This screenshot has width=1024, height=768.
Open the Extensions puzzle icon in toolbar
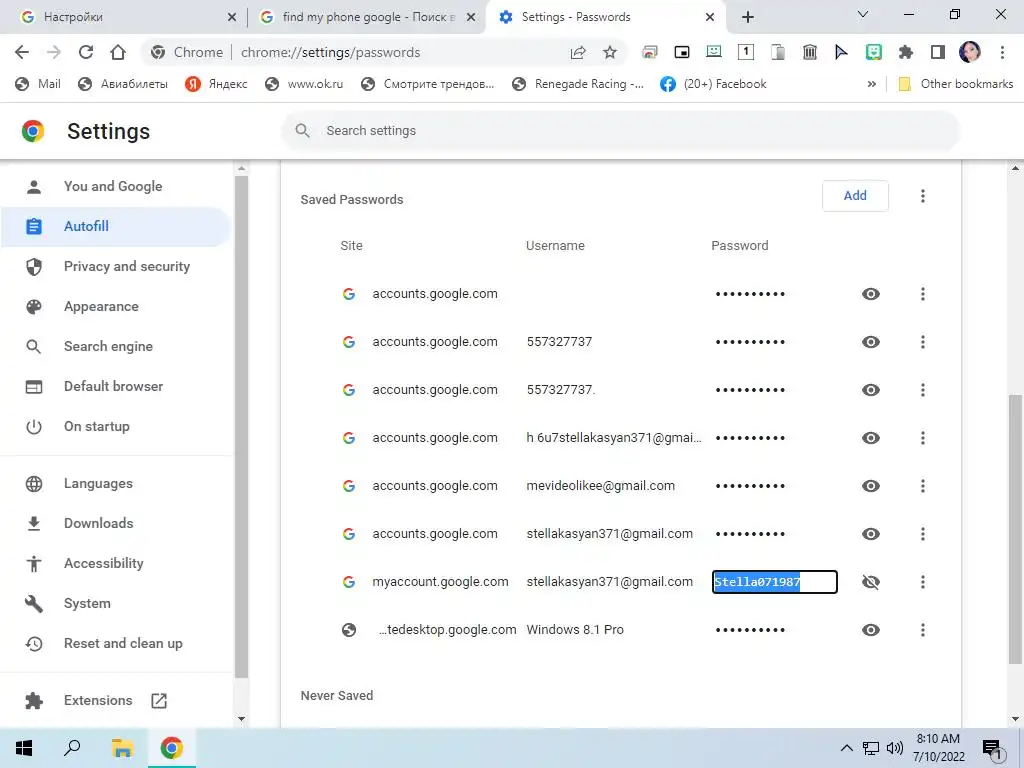(906, 52)
